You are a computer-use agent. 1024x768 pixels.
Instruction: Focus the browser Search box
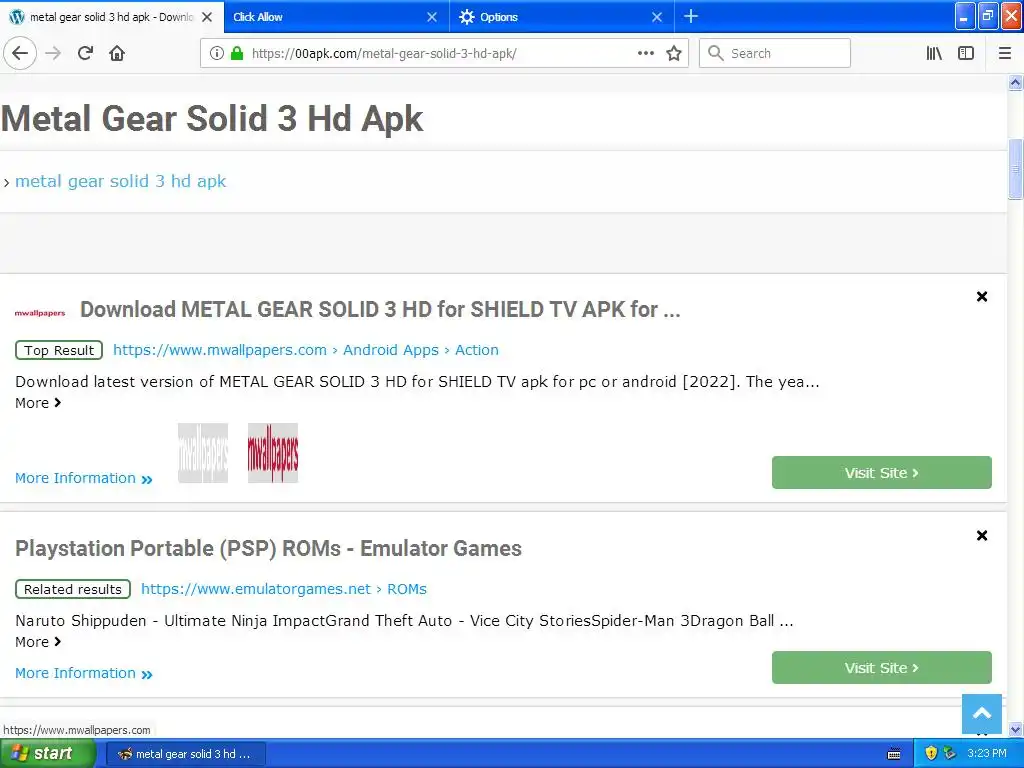click(x=775, y=54)
